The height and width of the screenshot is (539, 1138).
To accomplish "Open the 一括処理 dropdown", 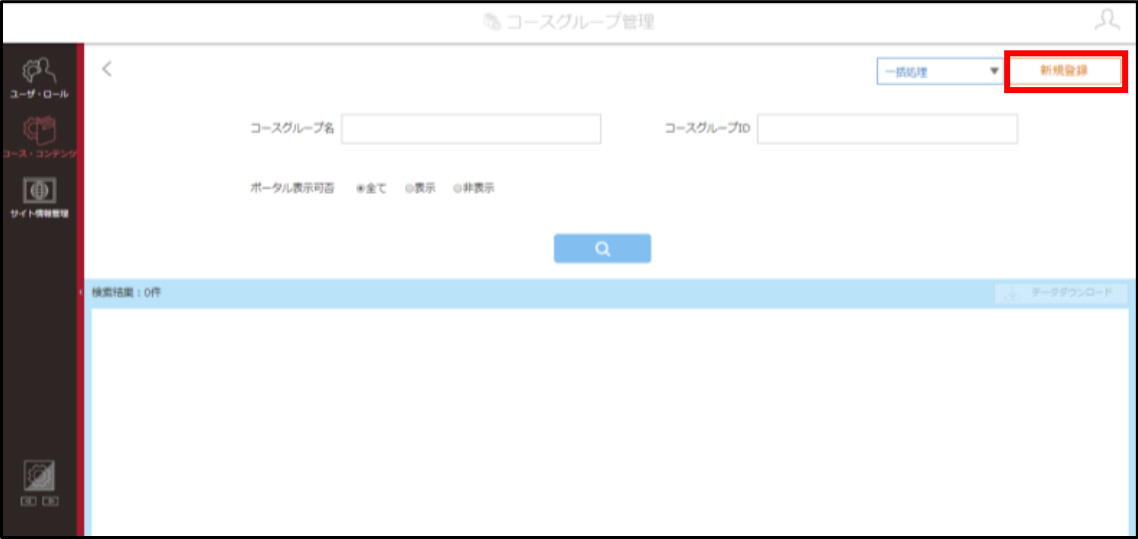I will click(x=939, y=72).
